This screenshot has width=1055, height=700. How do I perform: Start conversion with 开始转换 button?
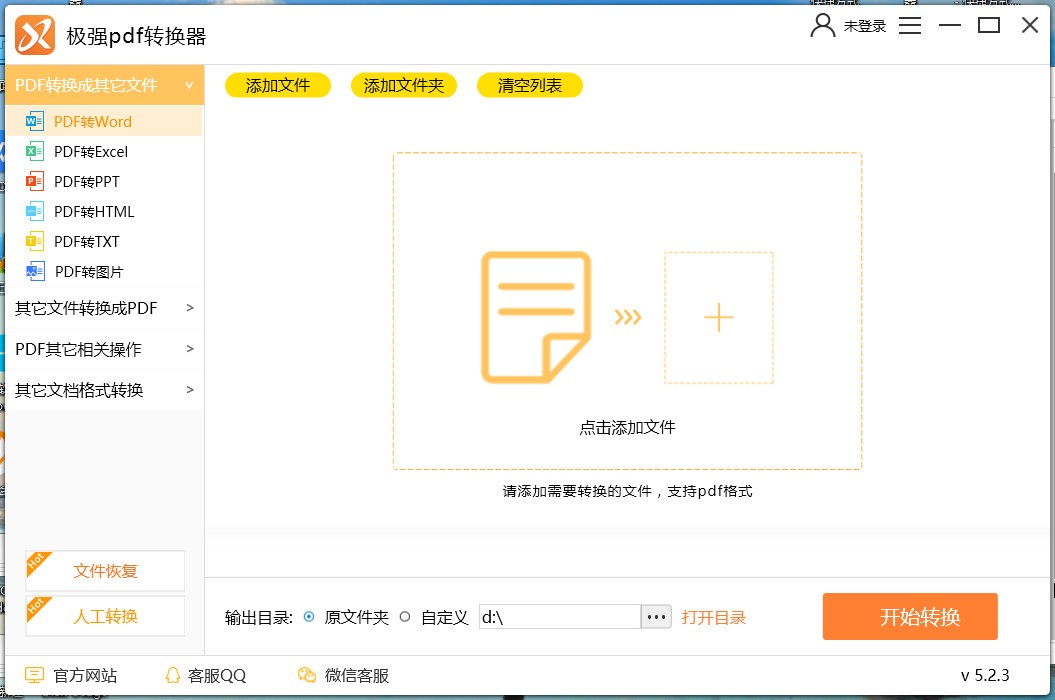pyautogui.click(x=910, y=617)
